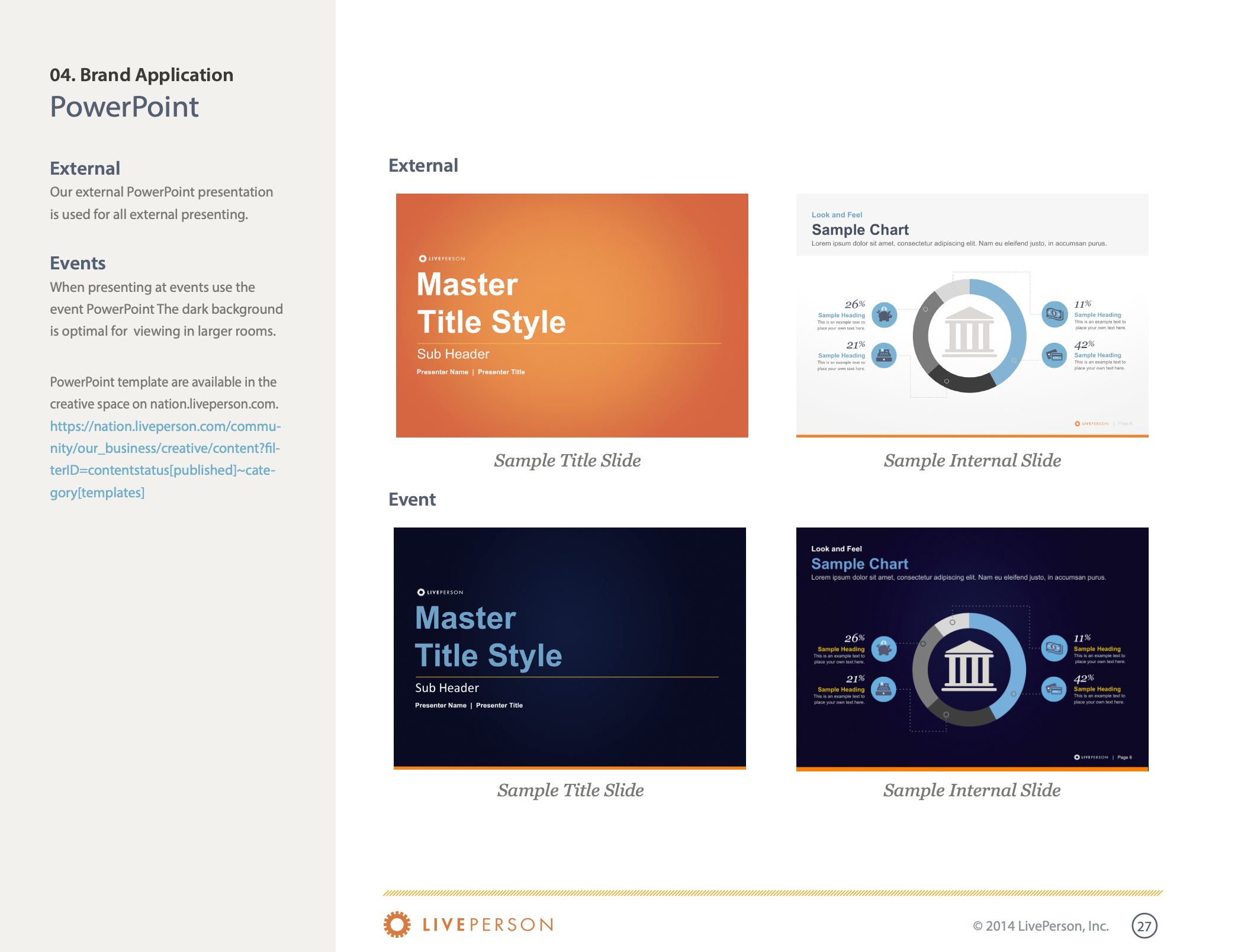This screenshot has width=1241, height=952.
Task: Click dollar bills icon on the light chart slide
Action: pyautogui.click(x=1054, y=314)
